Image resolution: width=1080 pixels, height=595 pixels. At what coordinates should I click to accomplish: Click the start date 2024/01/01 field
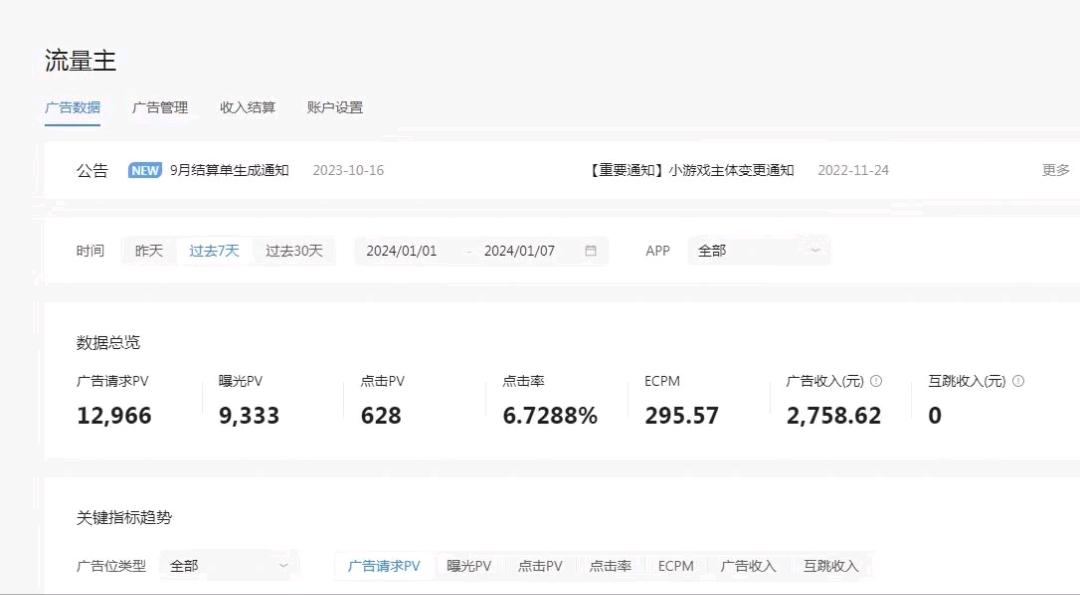pos(402,251)
